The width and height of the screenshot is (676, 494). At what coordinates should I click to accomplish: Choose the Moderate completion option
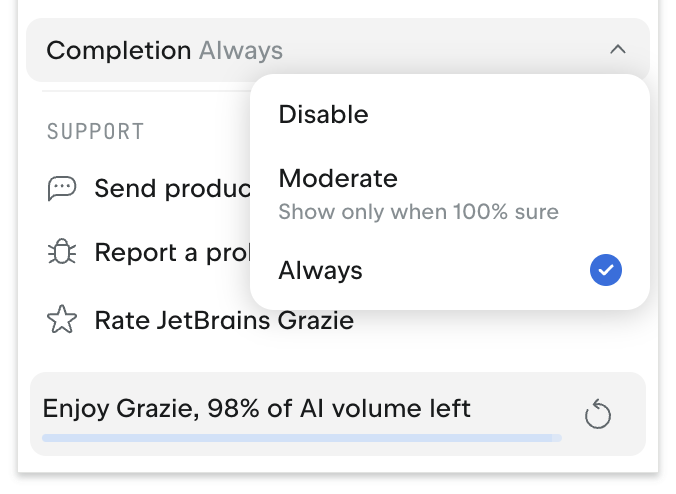(x=338, y=179)
